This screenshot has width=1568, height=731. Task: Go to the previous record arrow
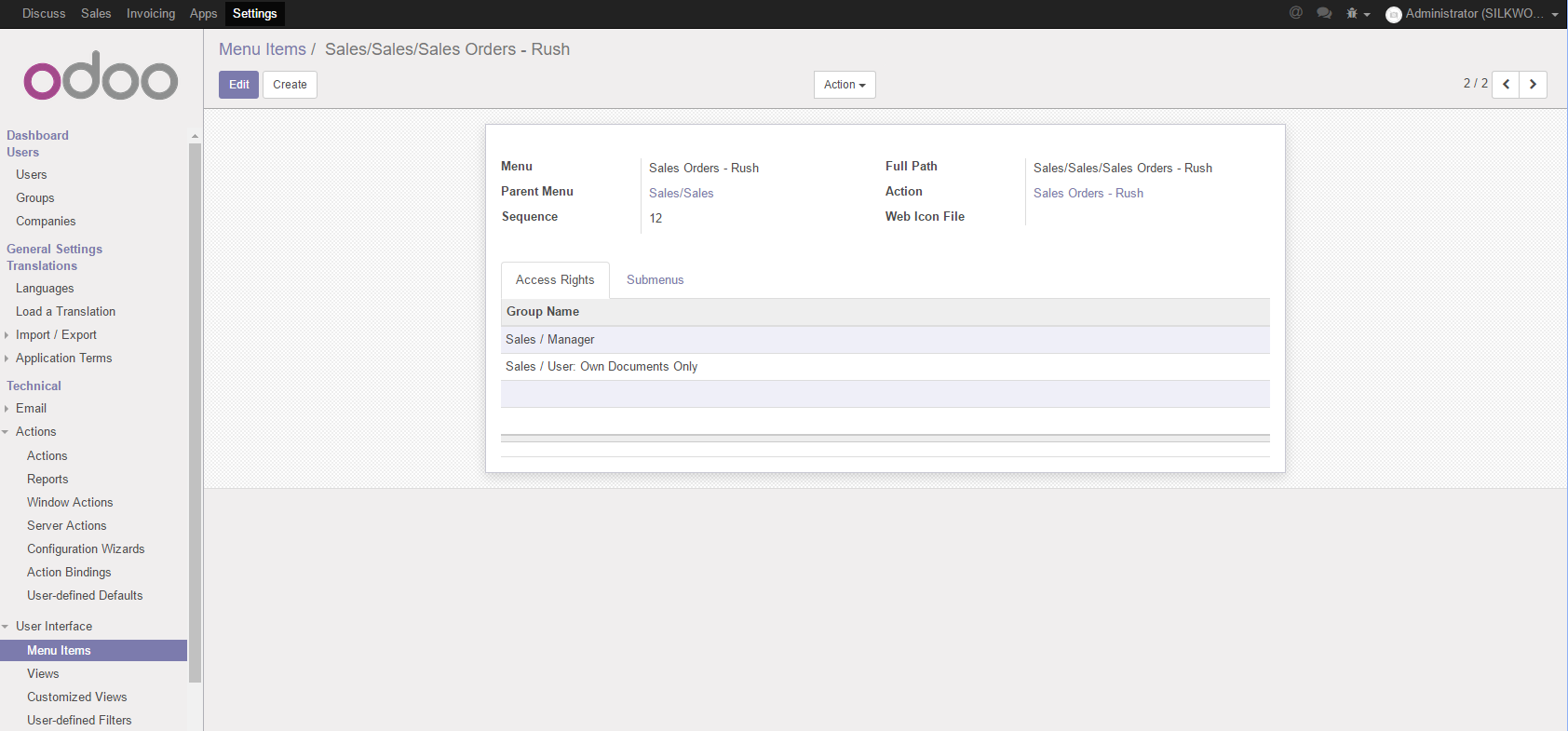point(1506,85)
